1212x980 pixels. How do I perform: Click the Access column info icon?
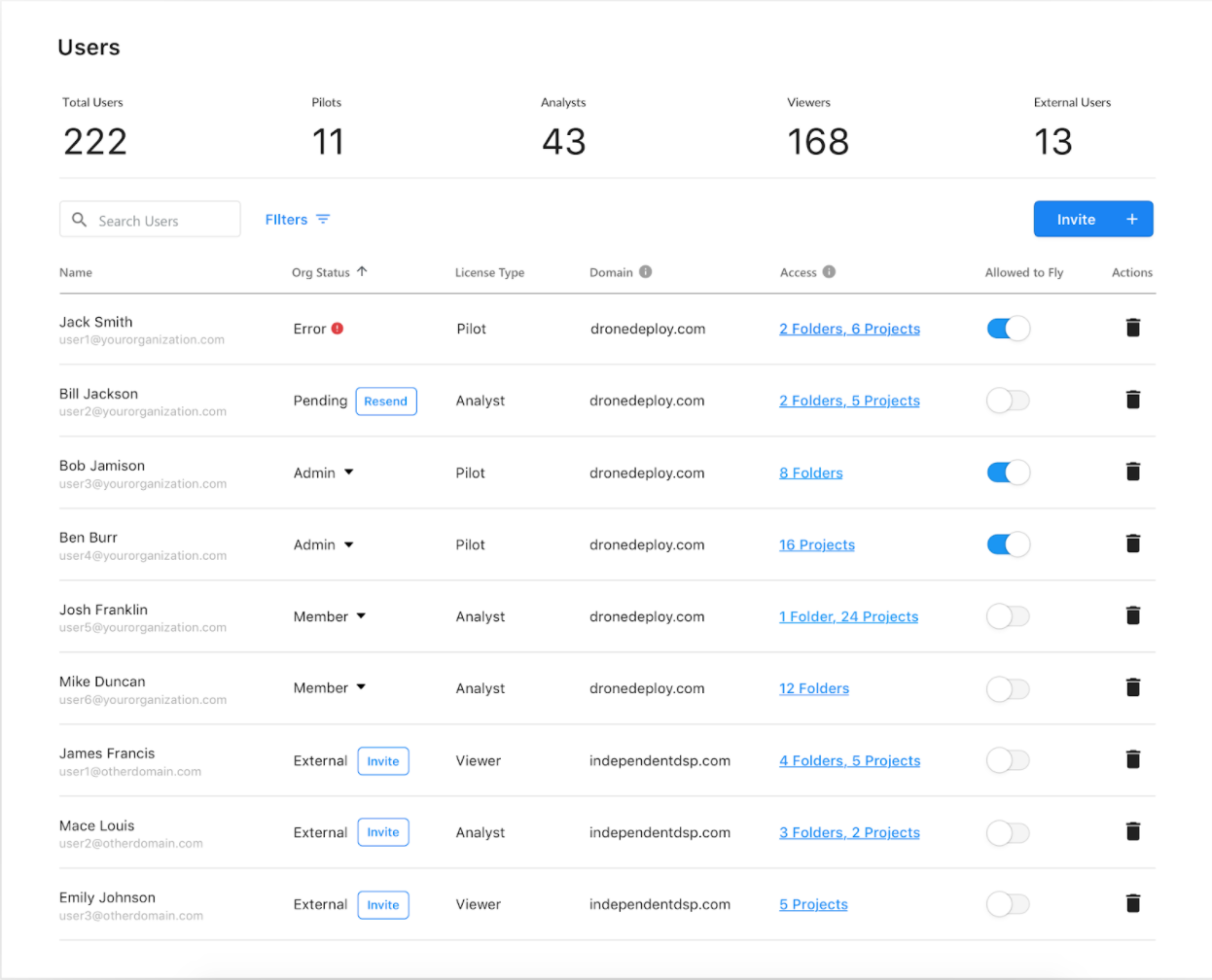[829, 272]
